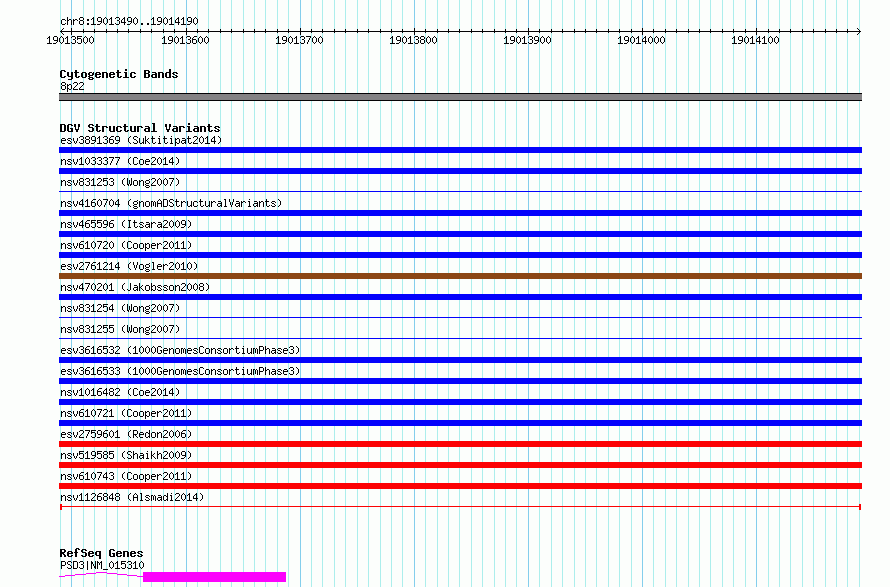Click ruler position 19013600
Screen dimensions: 890x587
(185, 40)
